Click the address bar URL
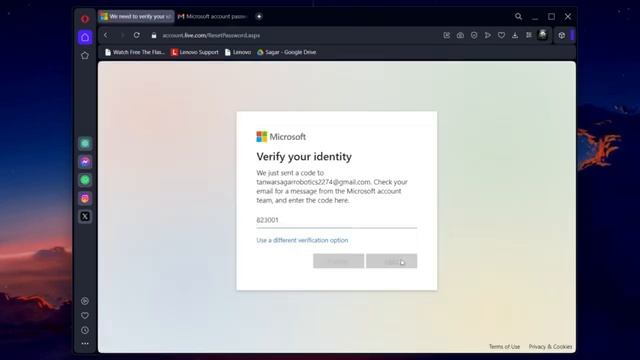The image size is (640, 360). pos(211,36)
